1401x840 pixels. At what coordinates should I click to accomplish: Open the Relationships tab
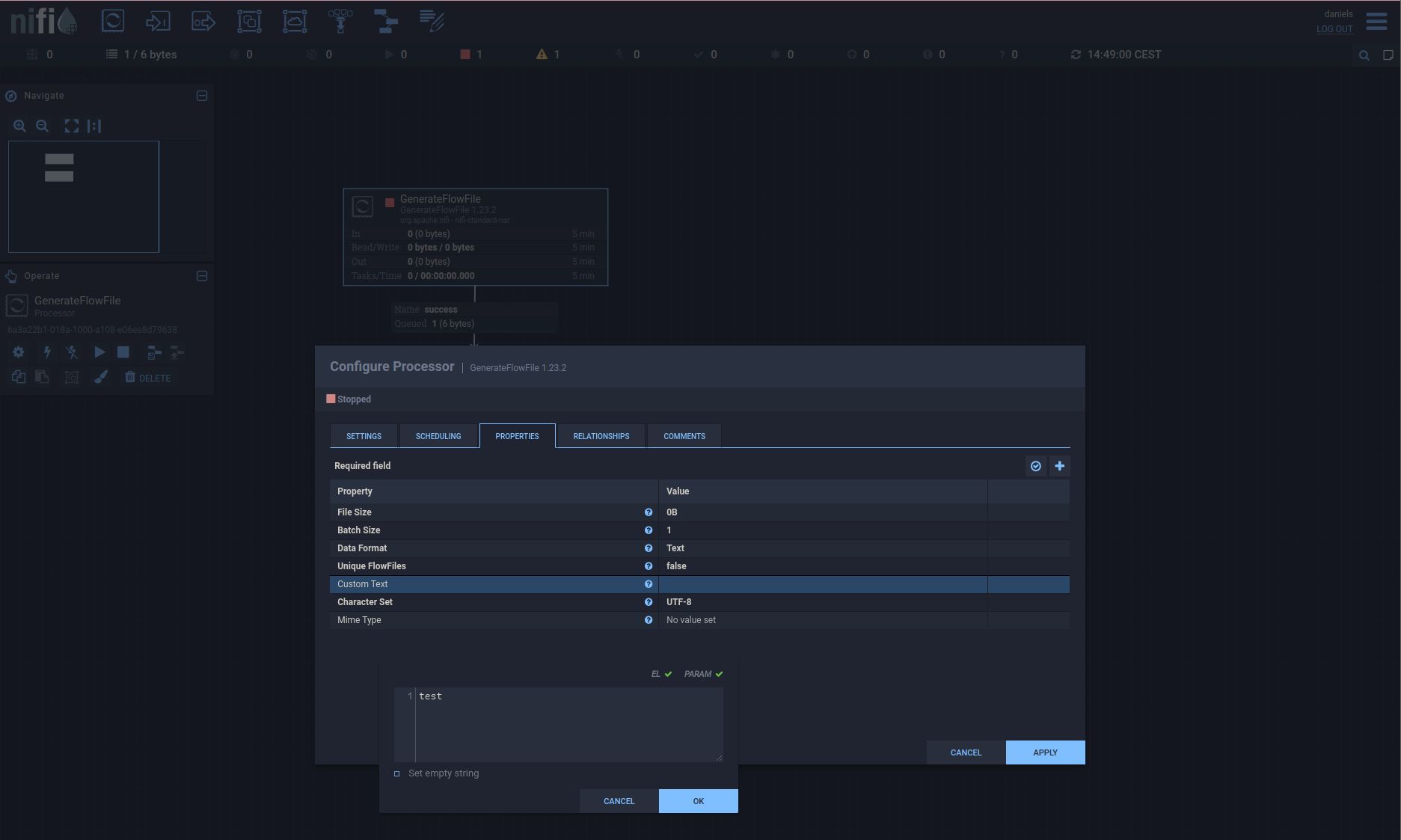point(601,436)
